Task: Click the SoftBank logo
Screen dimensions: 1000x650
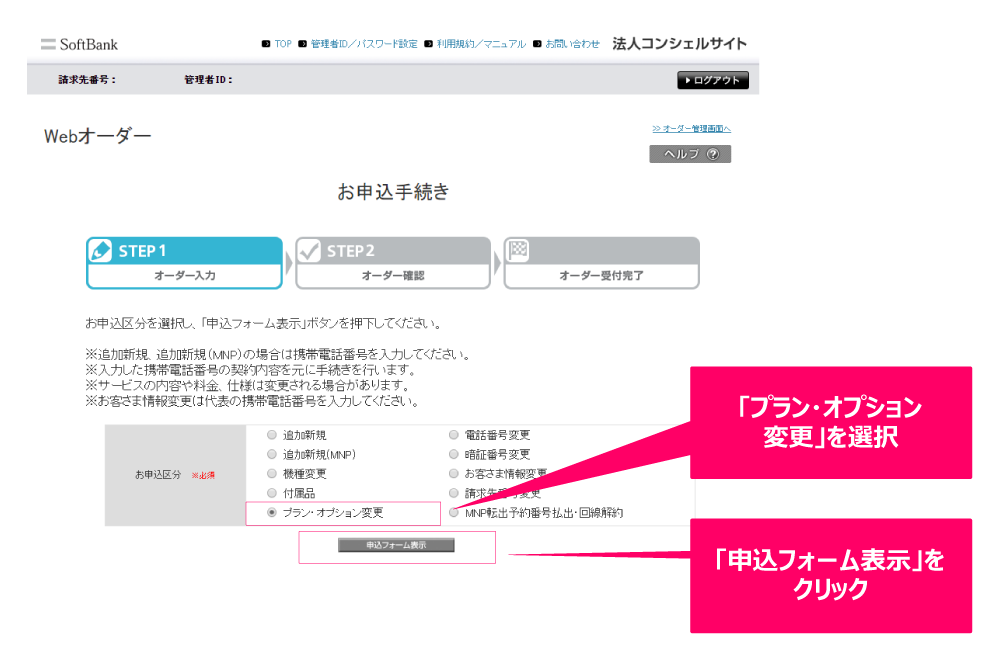Action: [x=79, y=45]
